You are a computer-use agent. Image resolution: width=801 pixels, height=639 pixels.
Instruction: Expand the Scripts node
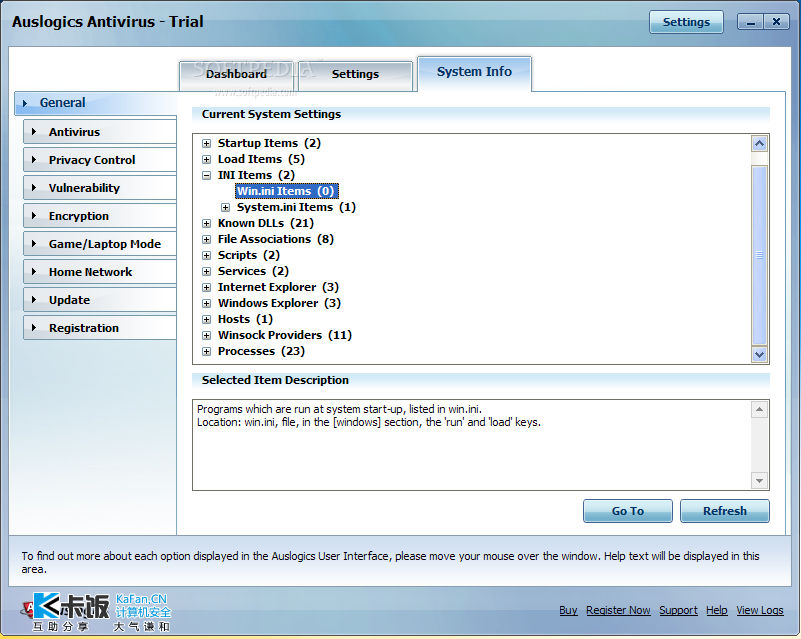[206, 255]
